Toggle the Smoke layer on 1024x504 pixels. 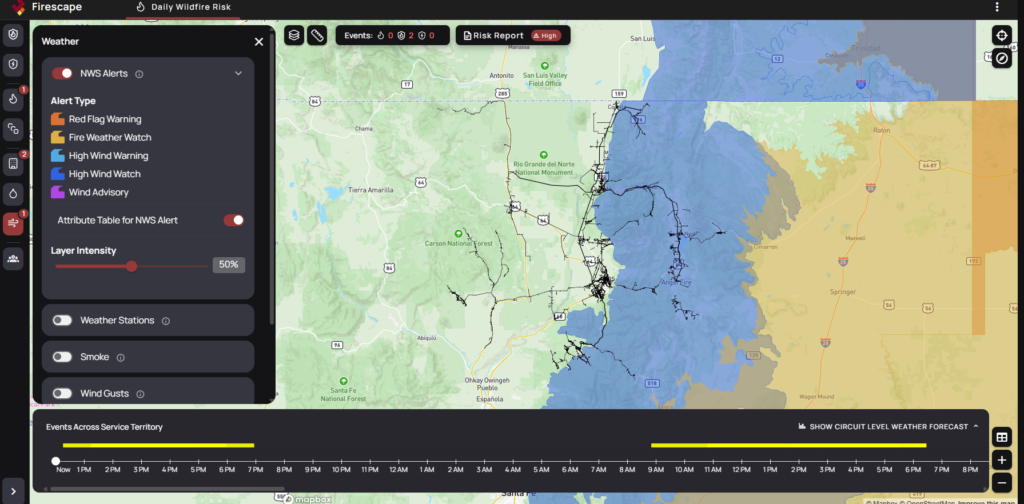pos(62,357)
